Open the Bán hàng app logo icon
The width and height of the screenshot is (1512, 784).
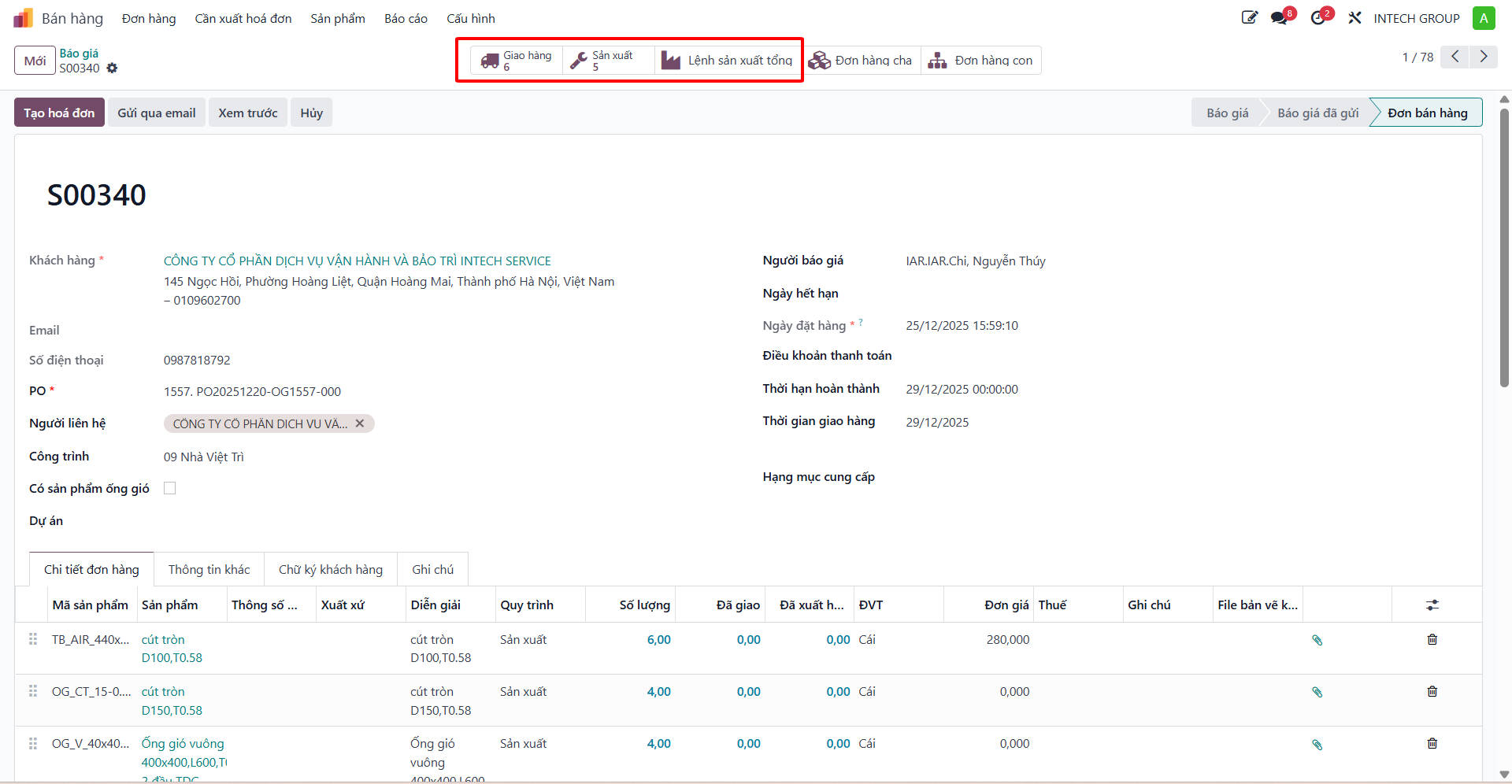coord(24,18)
